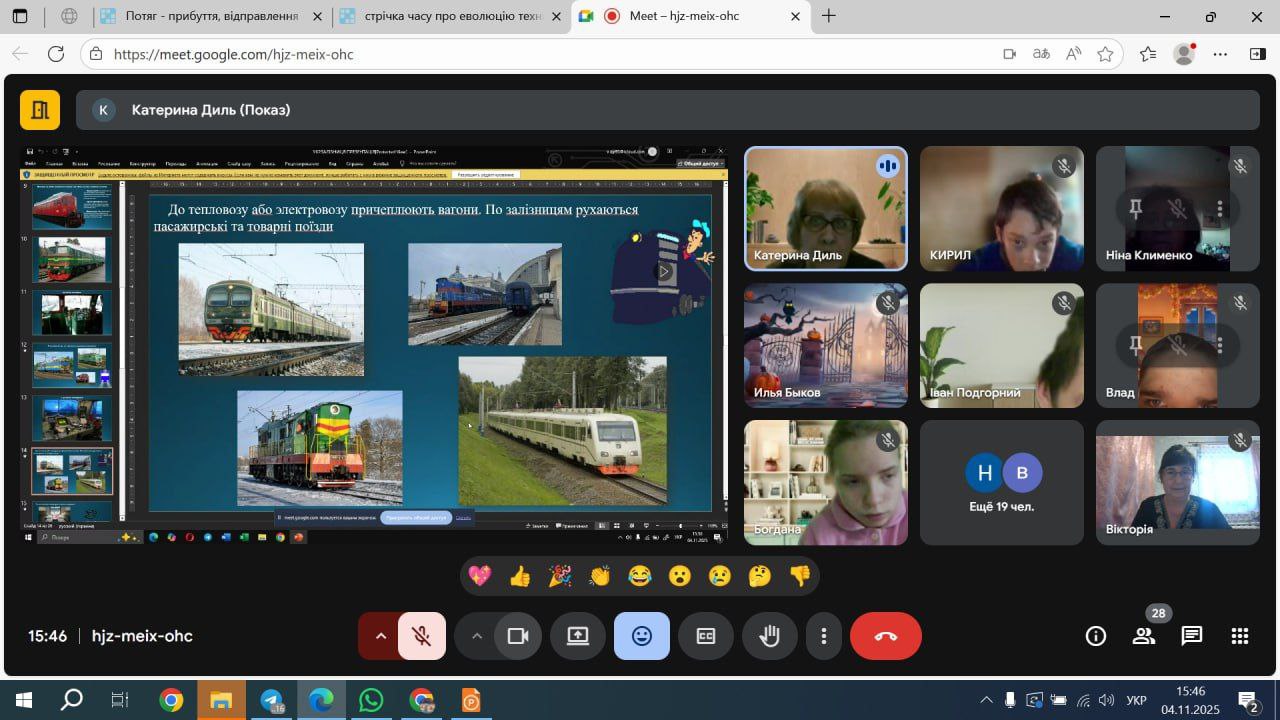Raise hand in the meeting
This screenshot has height=720, width=1280.
pos(769,636)
